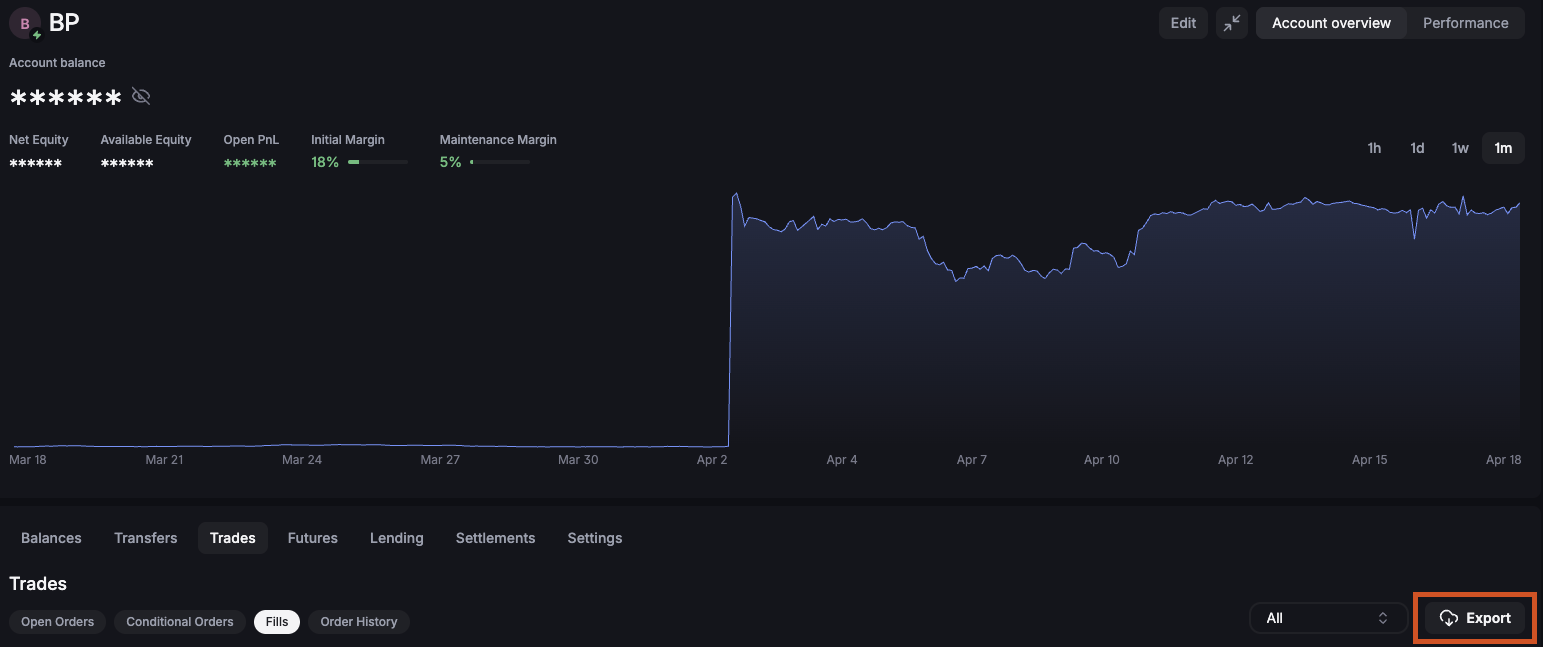Open the Balances tab
The image size is (1543, 647).
click(51, 538)
